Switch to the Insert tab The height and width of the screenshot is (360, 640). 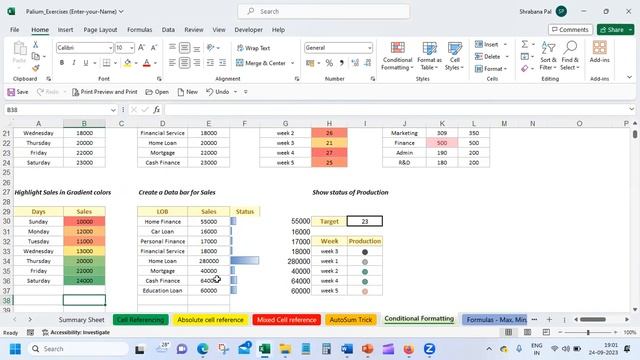point(65,30)
